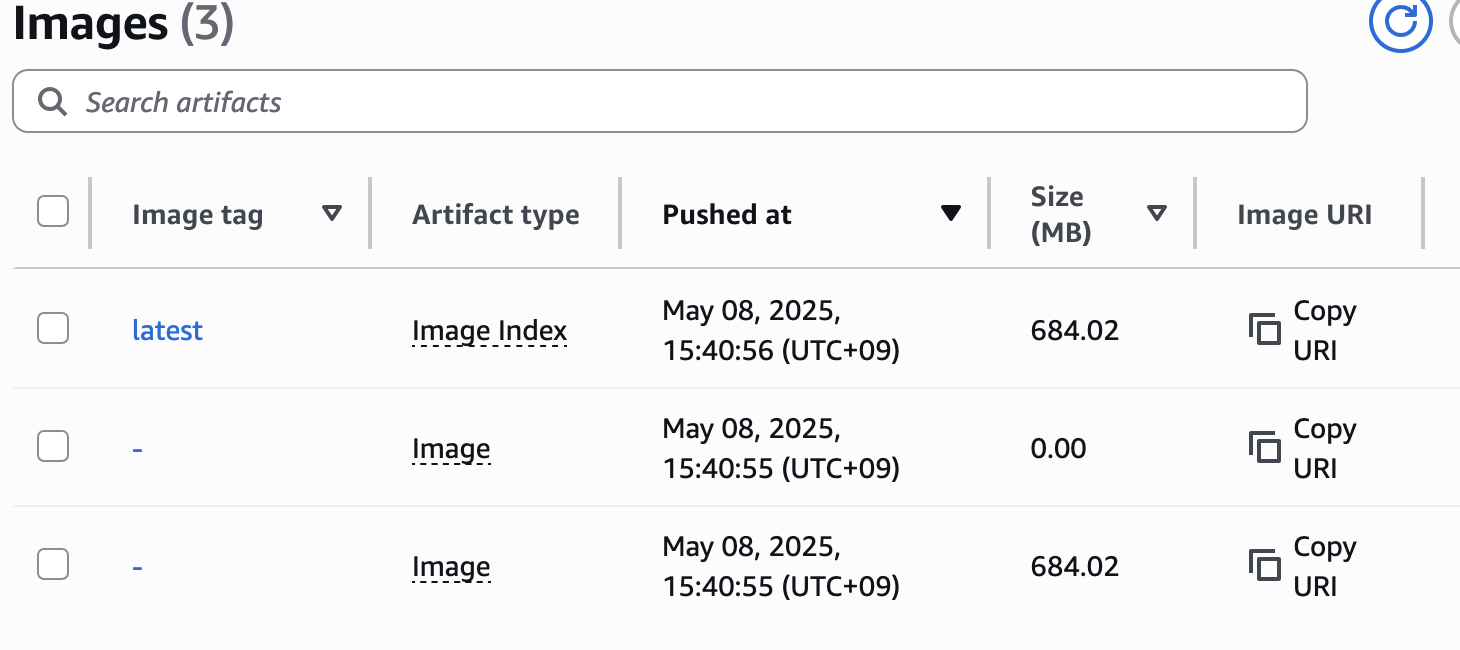Click the Artifact type column header
The height and width of the screenshot is (650, 1460).
coord(496,214)
